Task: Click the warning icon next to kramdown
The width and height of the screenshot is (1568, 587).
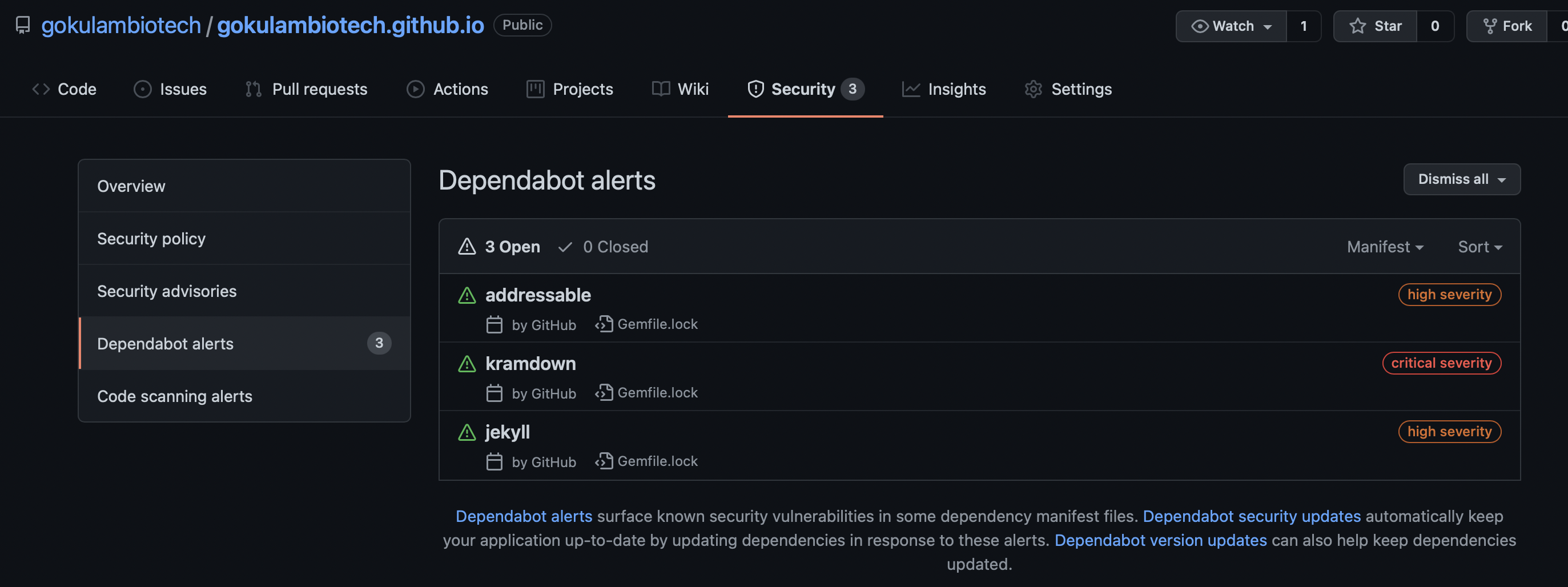Action: 467,364
